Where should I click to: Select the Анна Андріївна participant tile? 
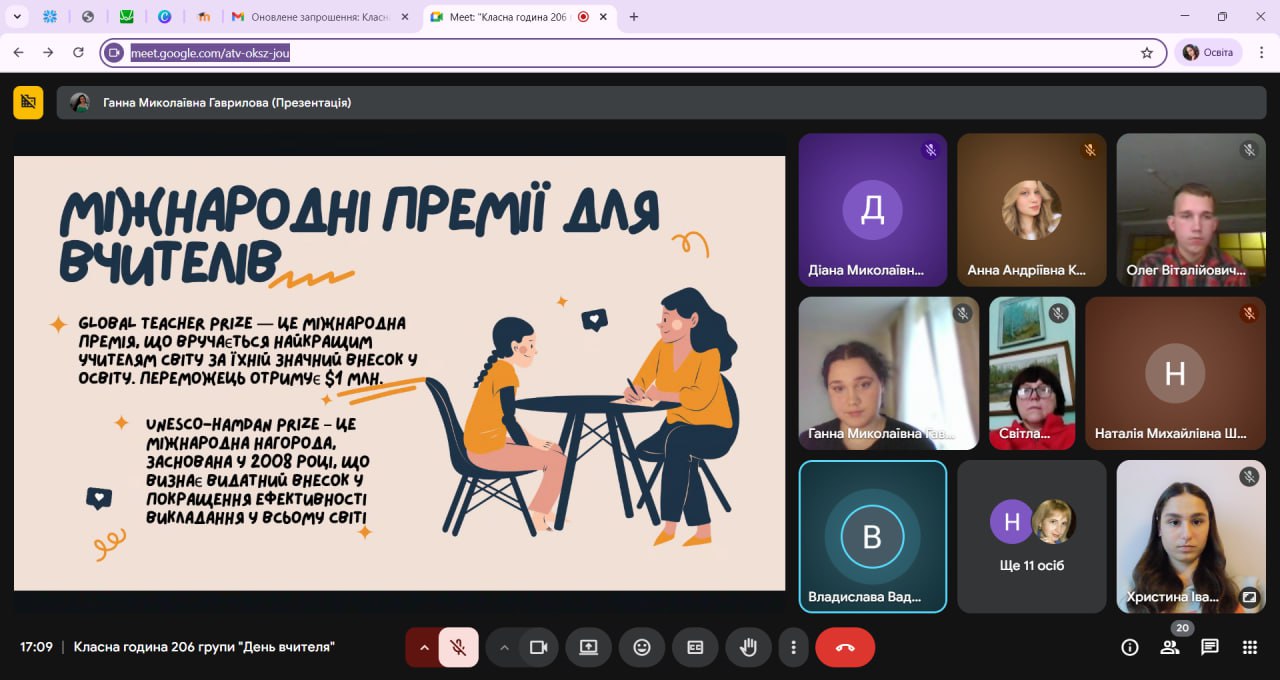coord(1032,210)
